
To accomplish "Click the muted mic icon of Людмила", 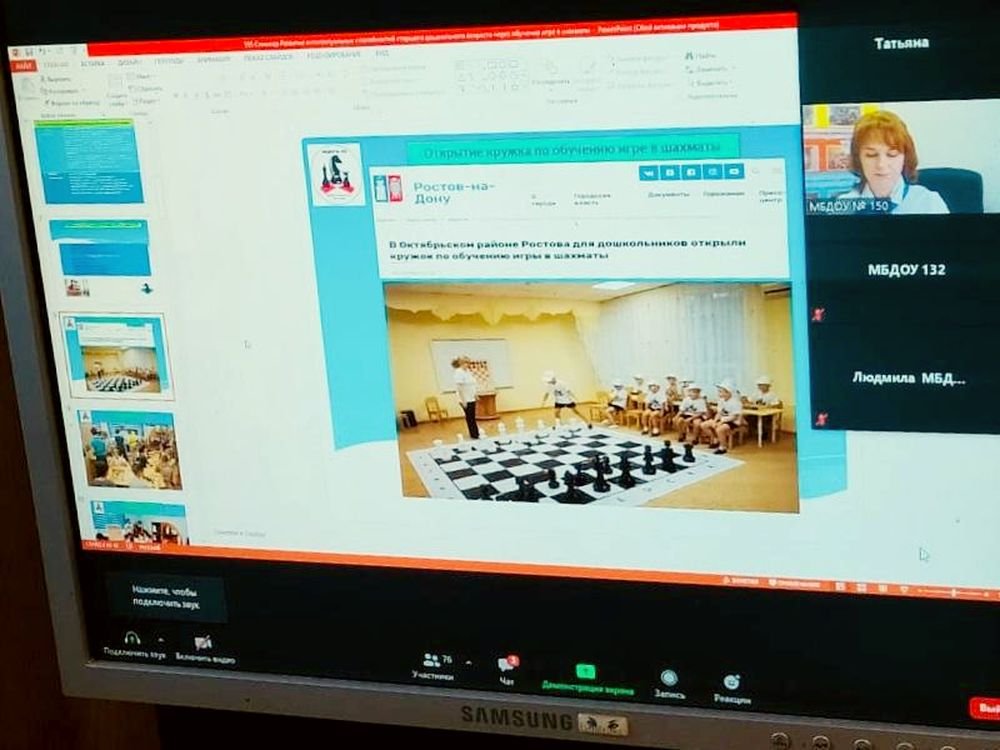I will 820,419.
